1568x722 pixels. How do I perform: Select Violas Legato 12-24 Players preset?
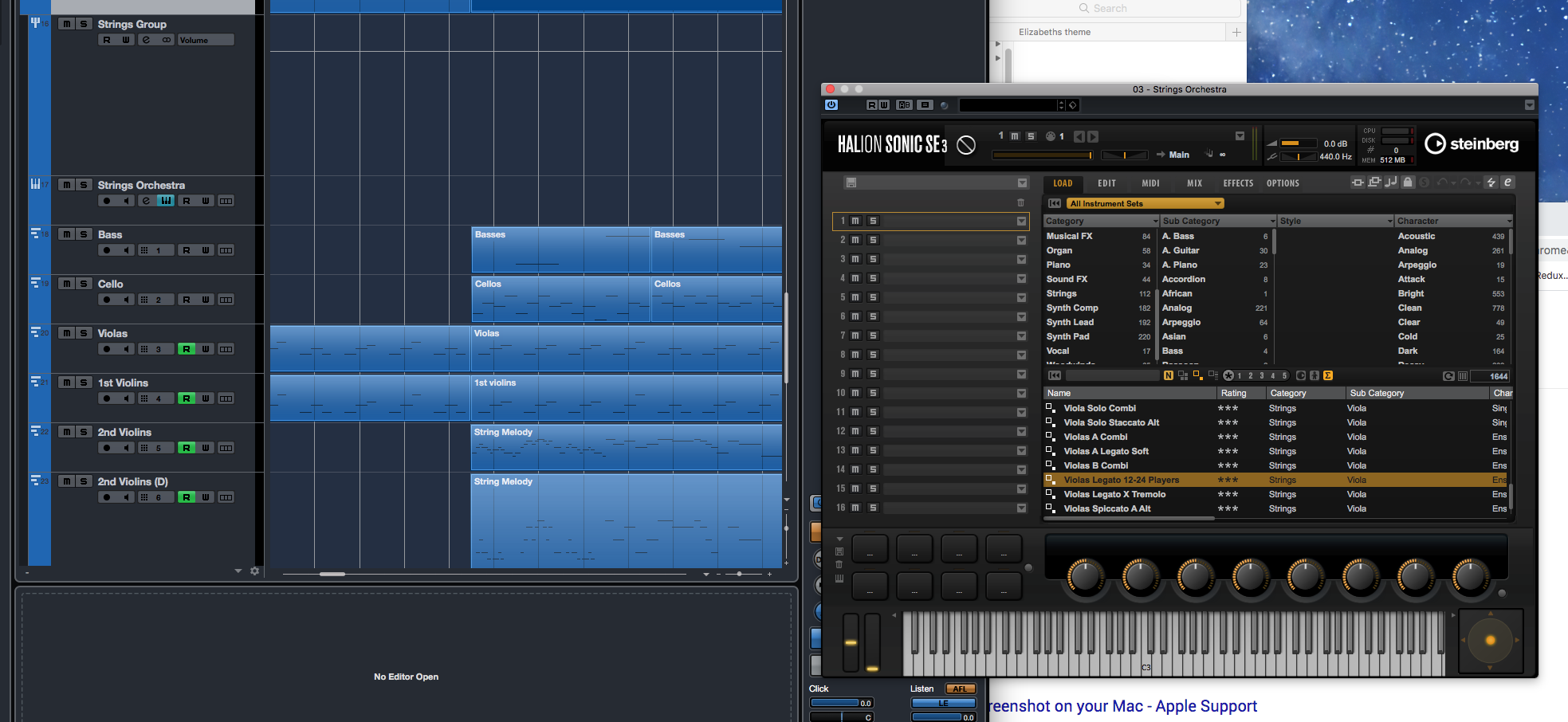click(1275, 480)
